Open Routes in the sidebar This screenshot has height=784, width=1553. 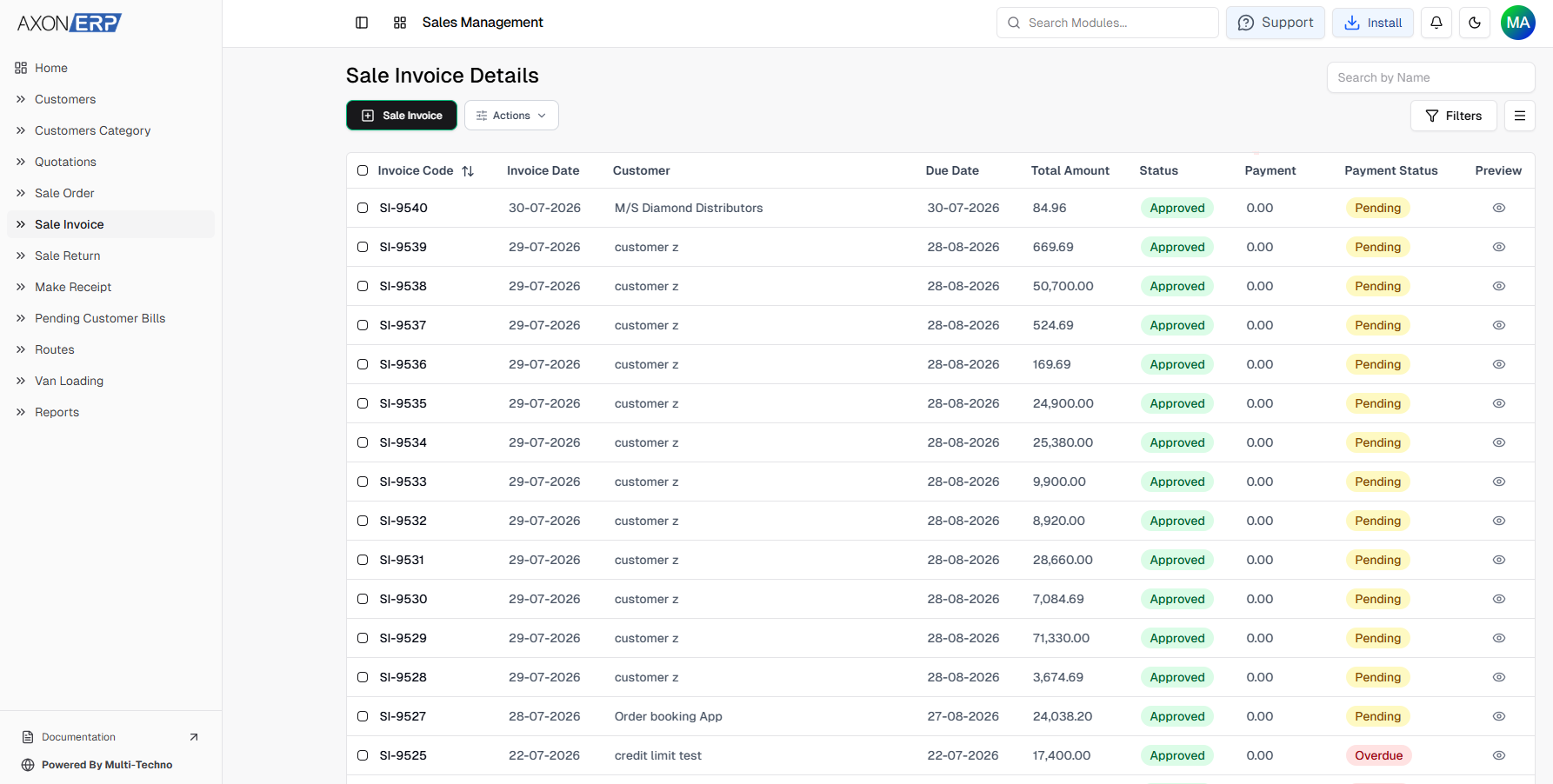[110, 349]
